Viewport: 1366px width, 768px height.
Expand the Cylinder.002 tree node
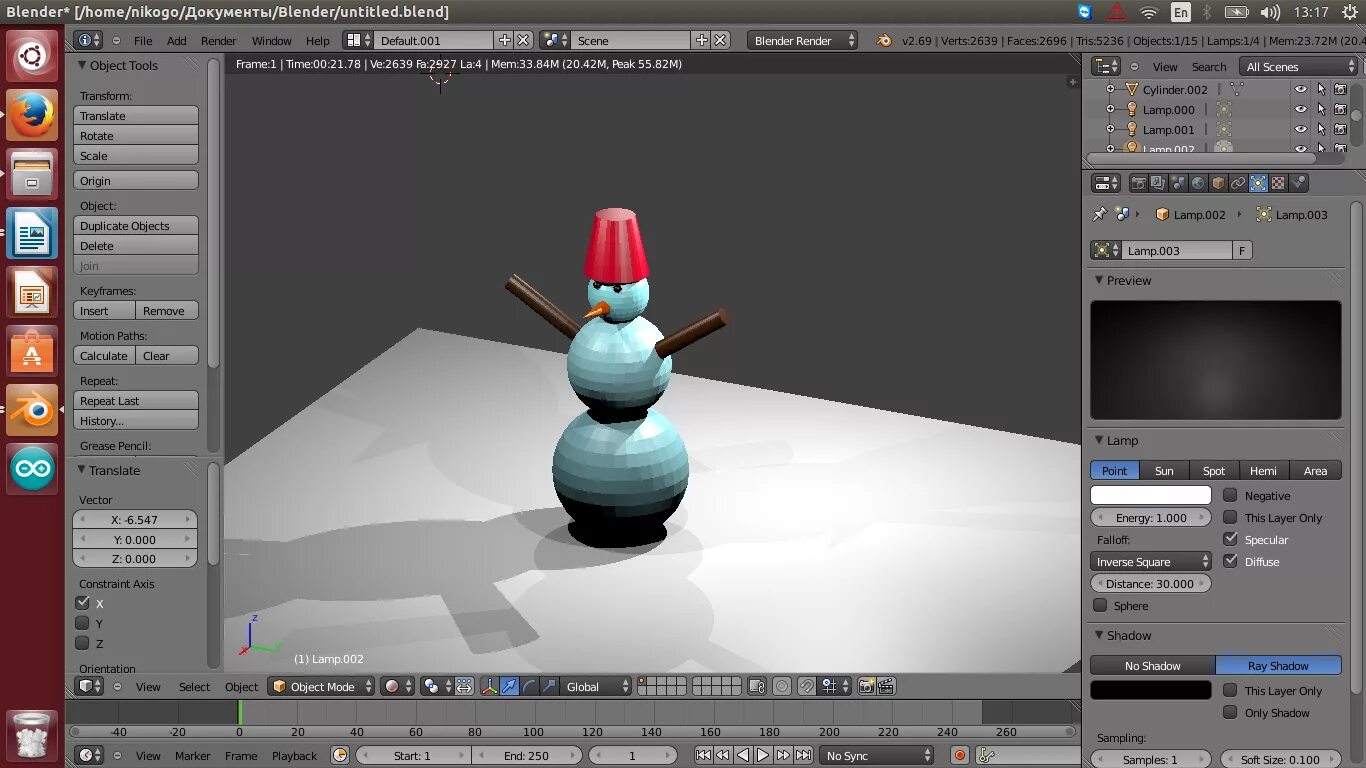1110,89
